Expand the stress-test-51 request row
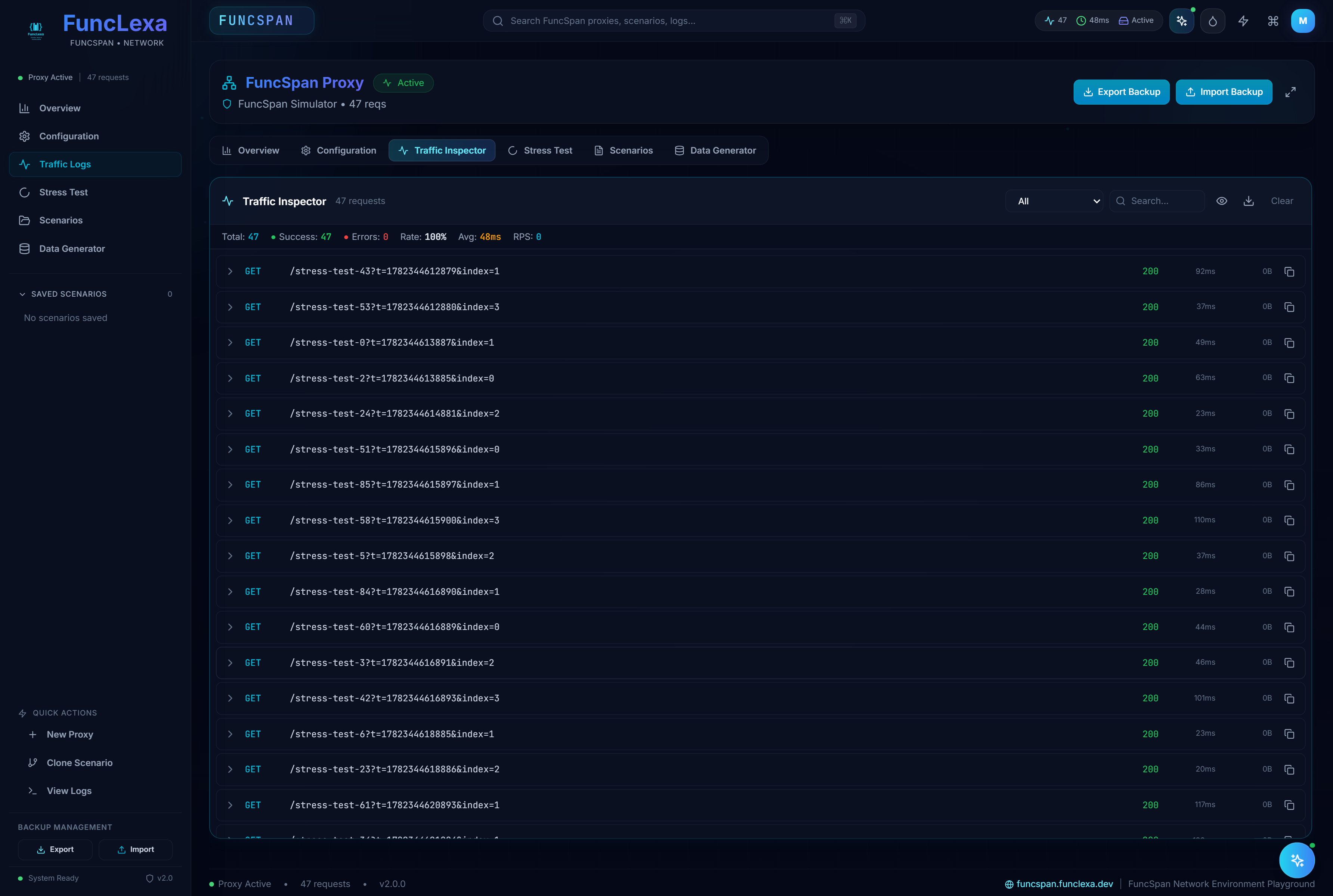The image size is (1333, 896). pyautogui.click(x=230, y=450)
